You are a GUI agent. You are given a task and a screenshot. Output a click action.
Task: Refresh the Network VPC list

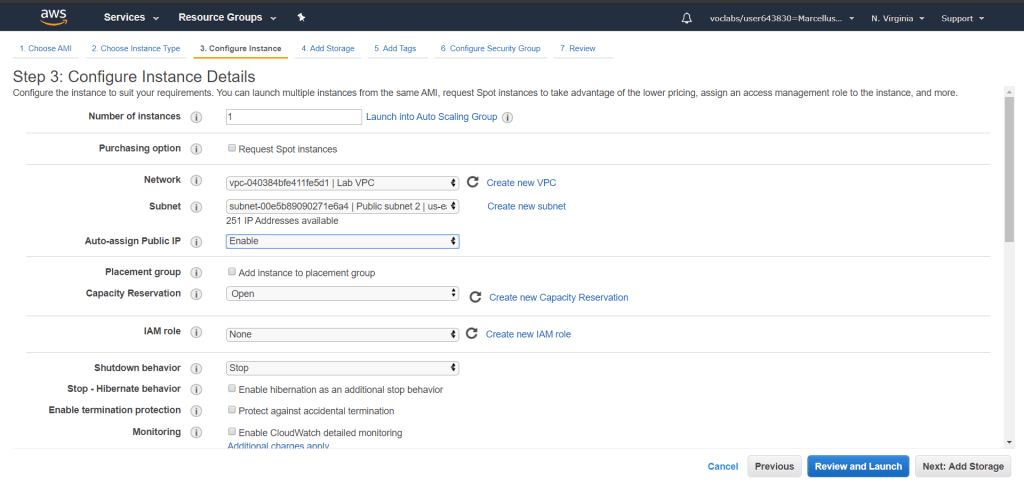473,182
